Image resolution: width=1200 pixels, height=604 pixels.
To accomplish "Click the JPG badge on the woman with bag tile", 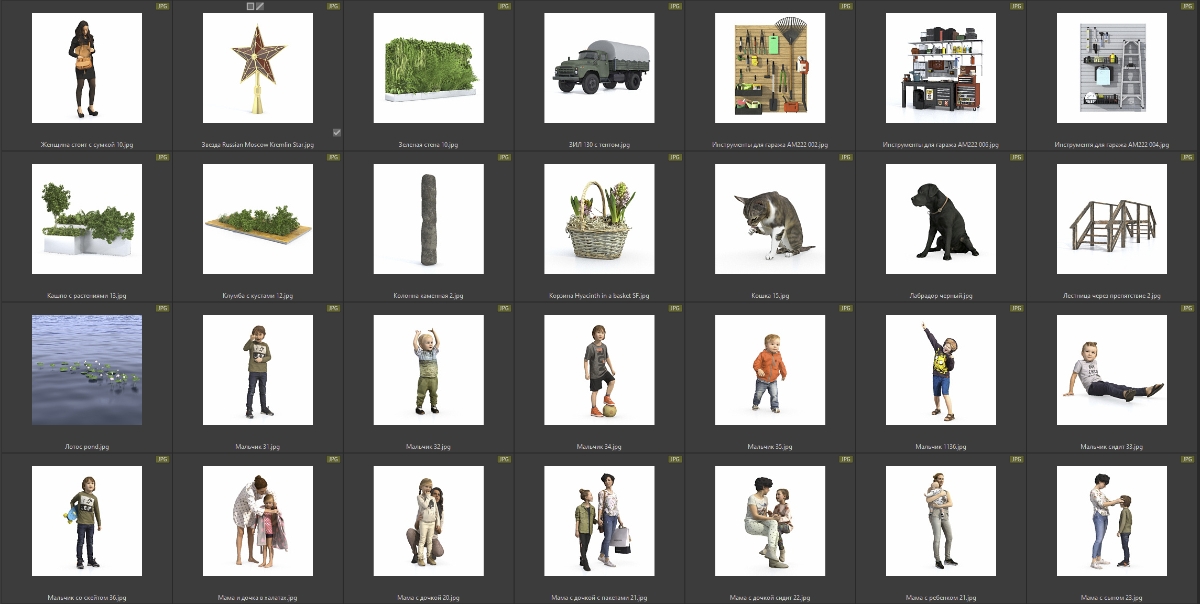I will (162, 6).
